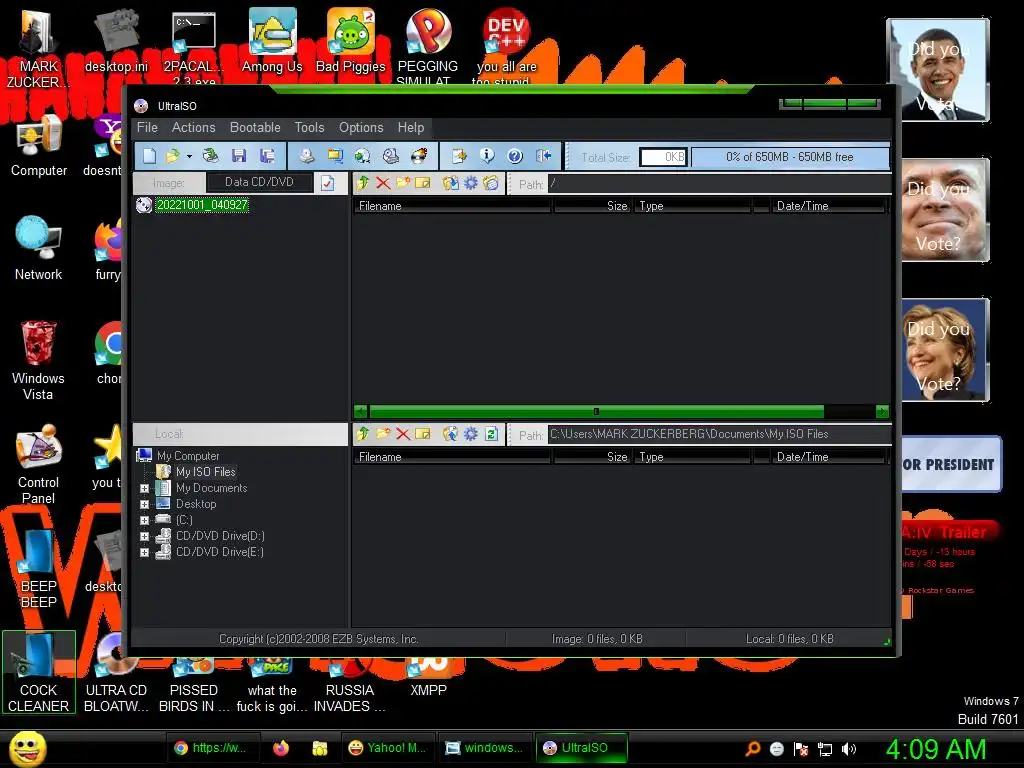Click the red X Delete icon in Image pane
1024x768 pixels.
pos(383,184)
